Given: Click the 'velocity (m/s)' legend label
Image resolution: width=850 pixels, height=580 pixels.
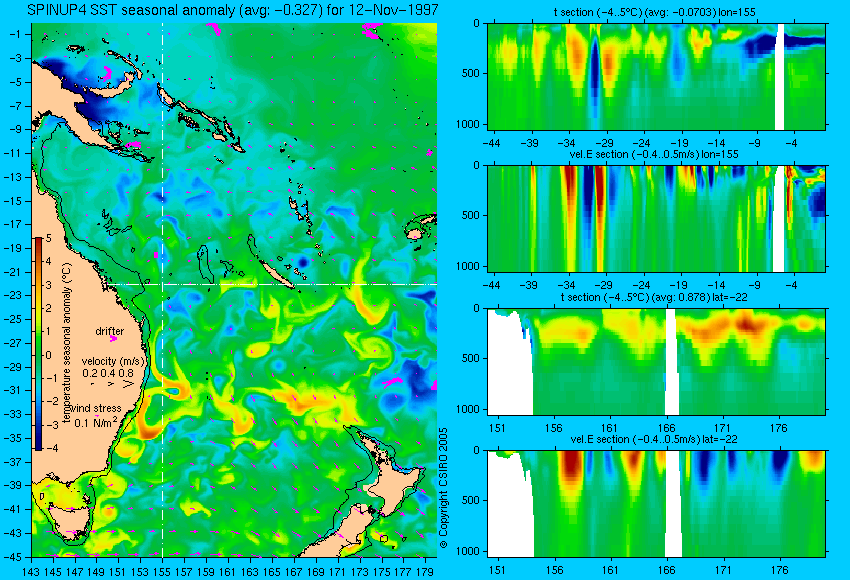Looking at the screenshot, I should tap(113, 361).
